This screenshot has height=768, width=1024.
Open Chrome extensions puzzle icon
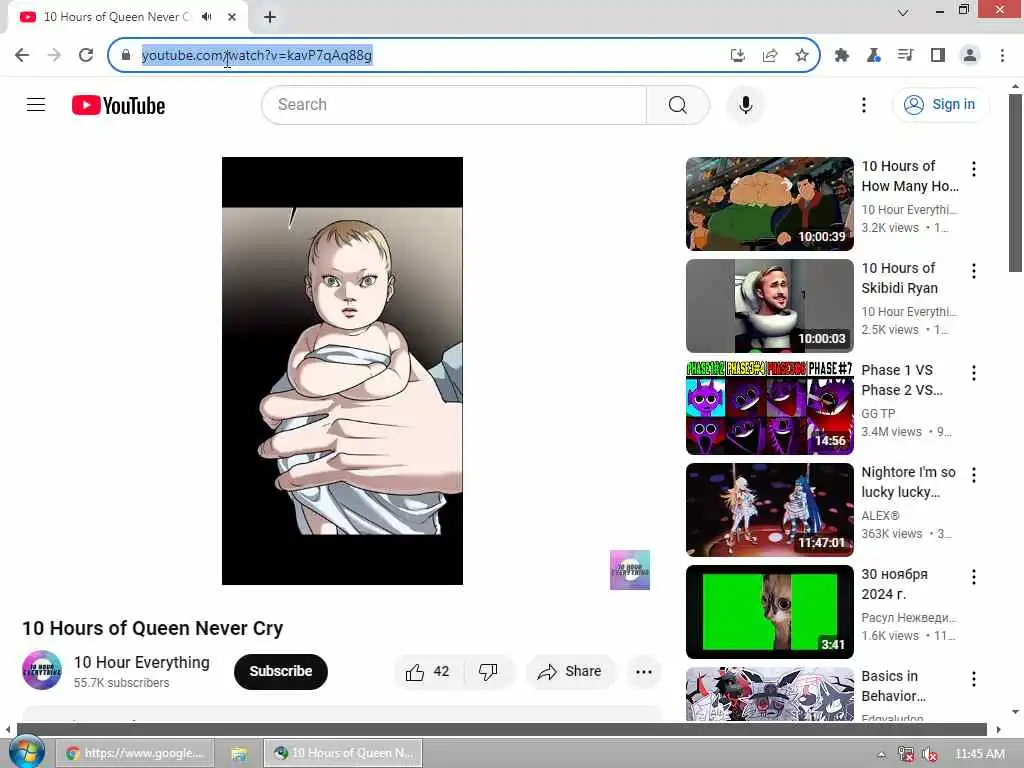842,56
